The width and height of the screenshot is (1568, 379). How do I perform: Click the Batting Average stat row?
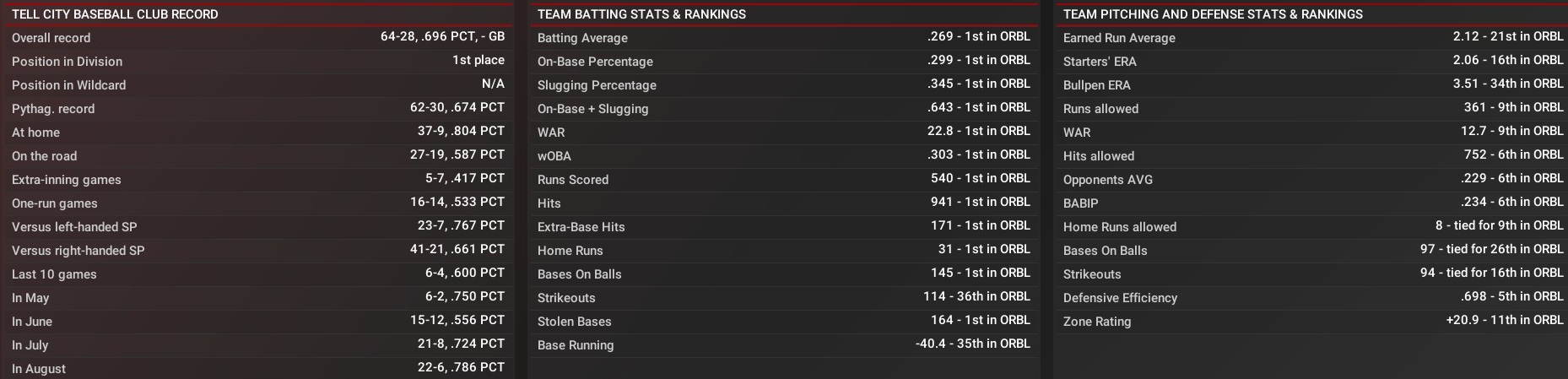[783, 38]
